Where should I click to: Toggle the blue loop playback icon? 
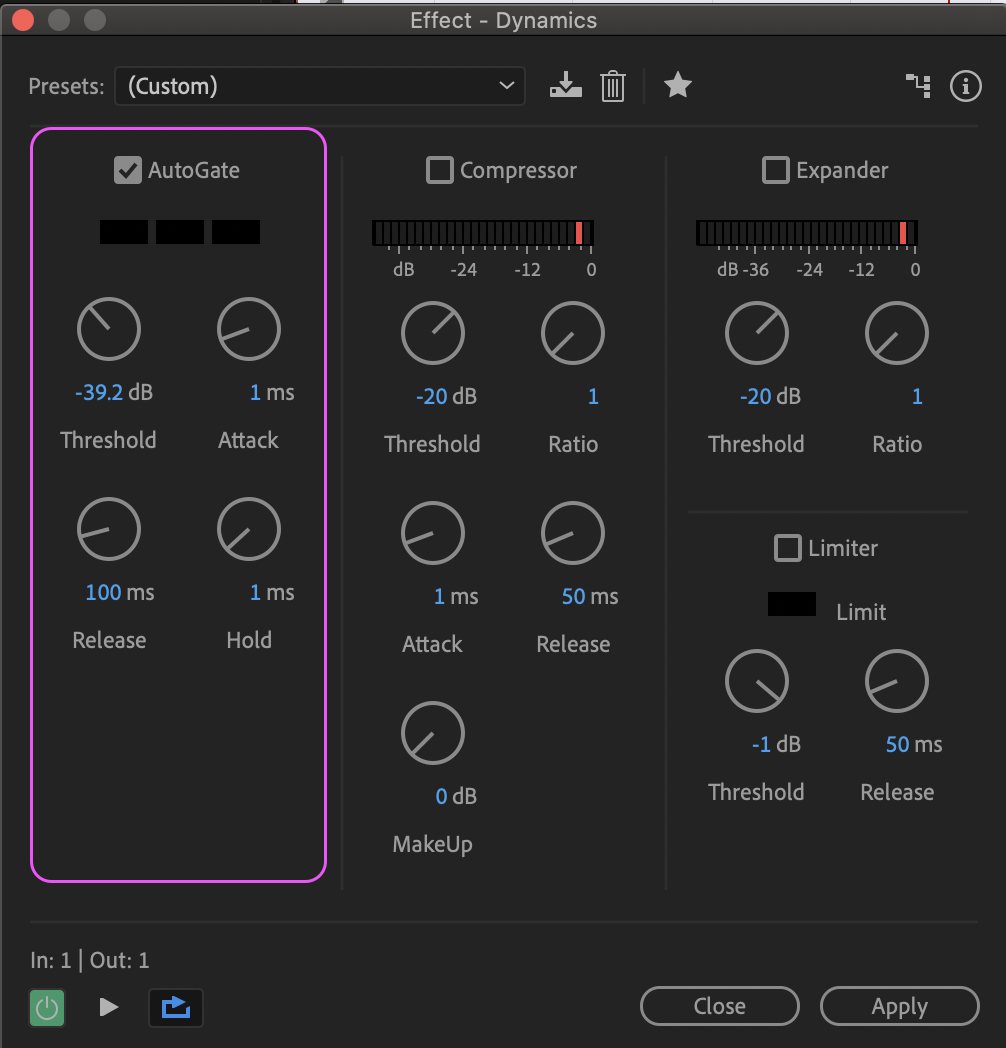point(176,1007)
